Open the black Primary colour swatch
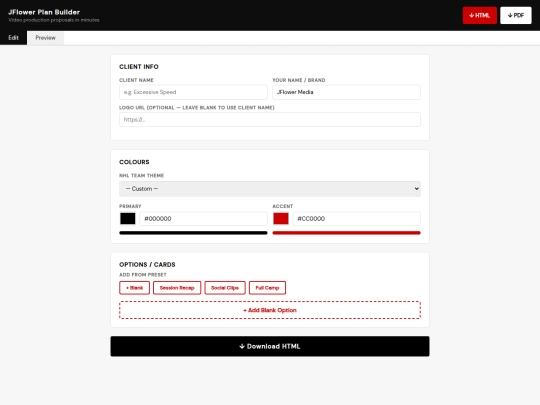Screen dimensions: 540x405 (128, 219)
